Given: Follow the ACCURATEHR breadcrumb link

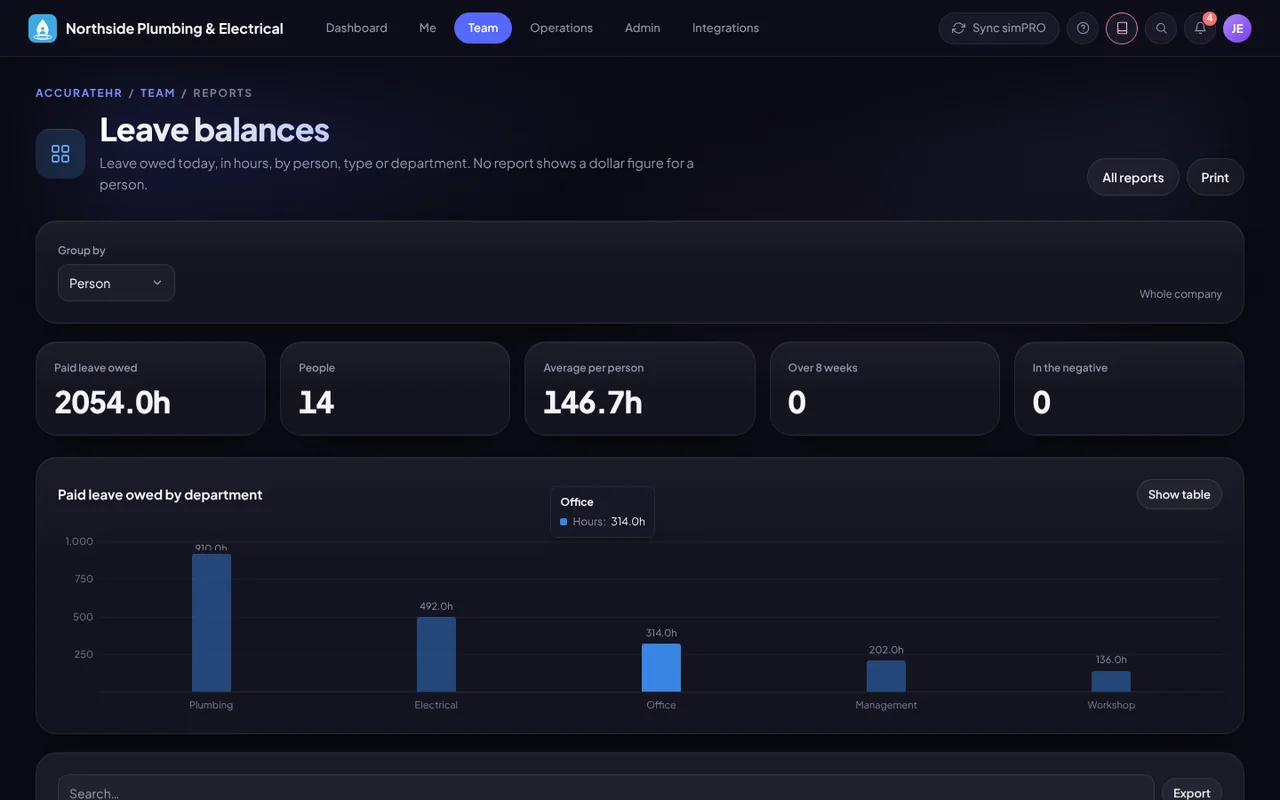Looking at the screenshot, I should 79,93.
